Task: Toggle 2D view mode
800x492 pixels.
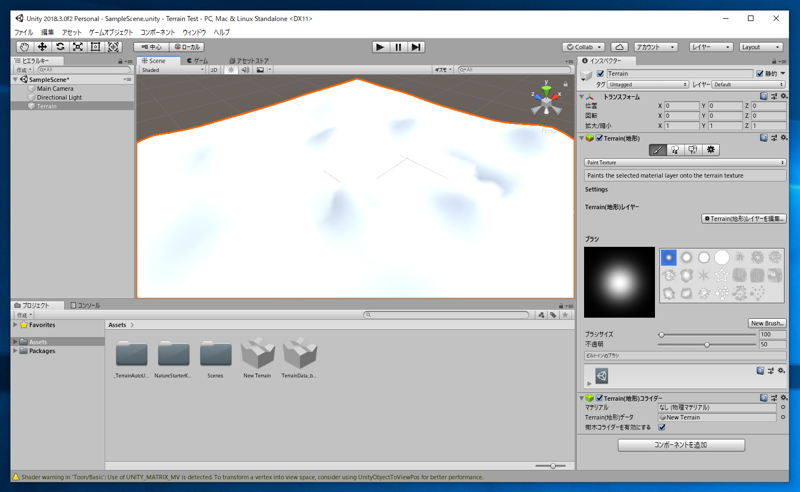Action: point(214,70)
